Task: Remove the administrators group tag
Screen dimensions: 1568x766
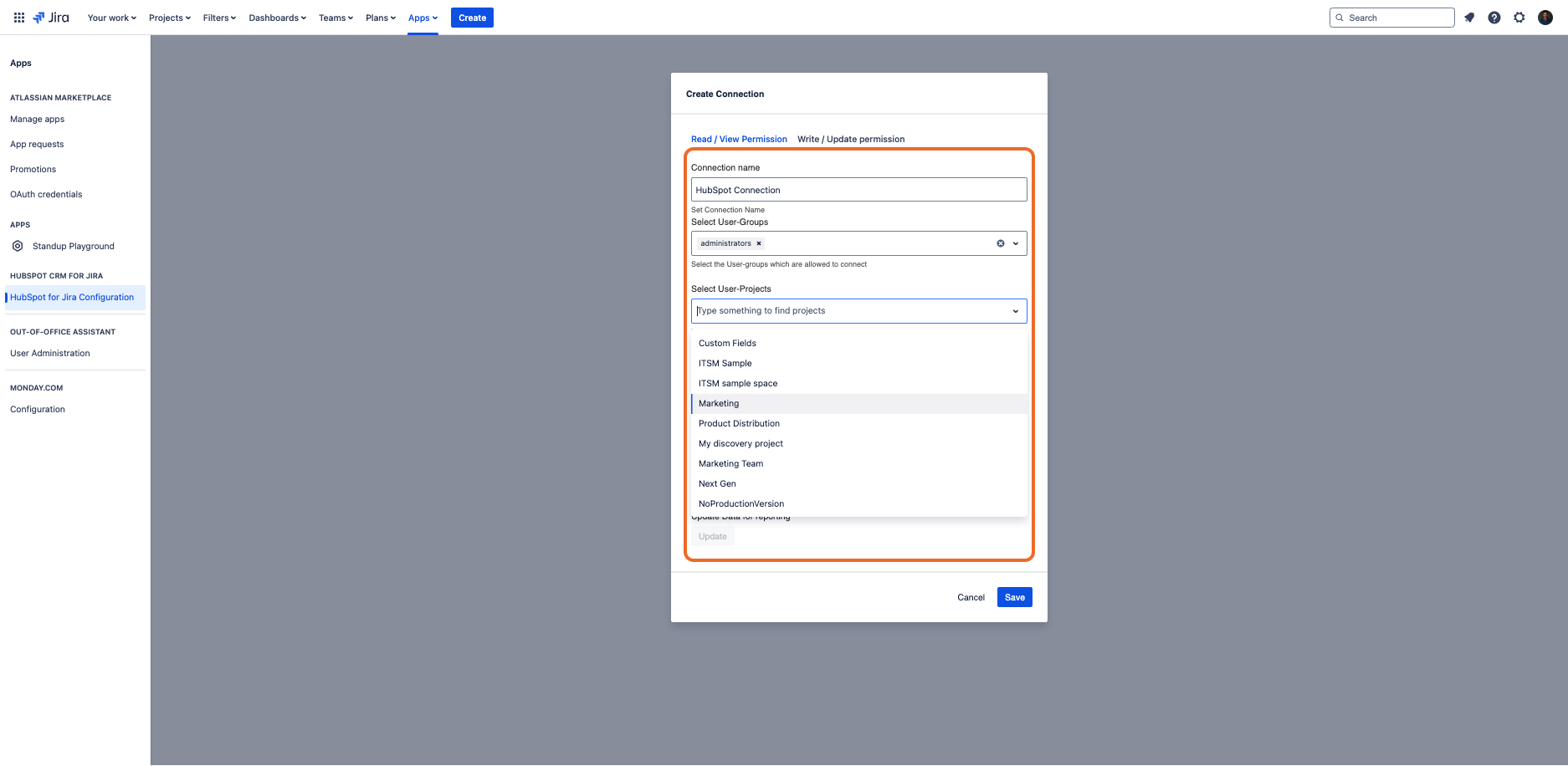Action: click(x=759, y=243)
